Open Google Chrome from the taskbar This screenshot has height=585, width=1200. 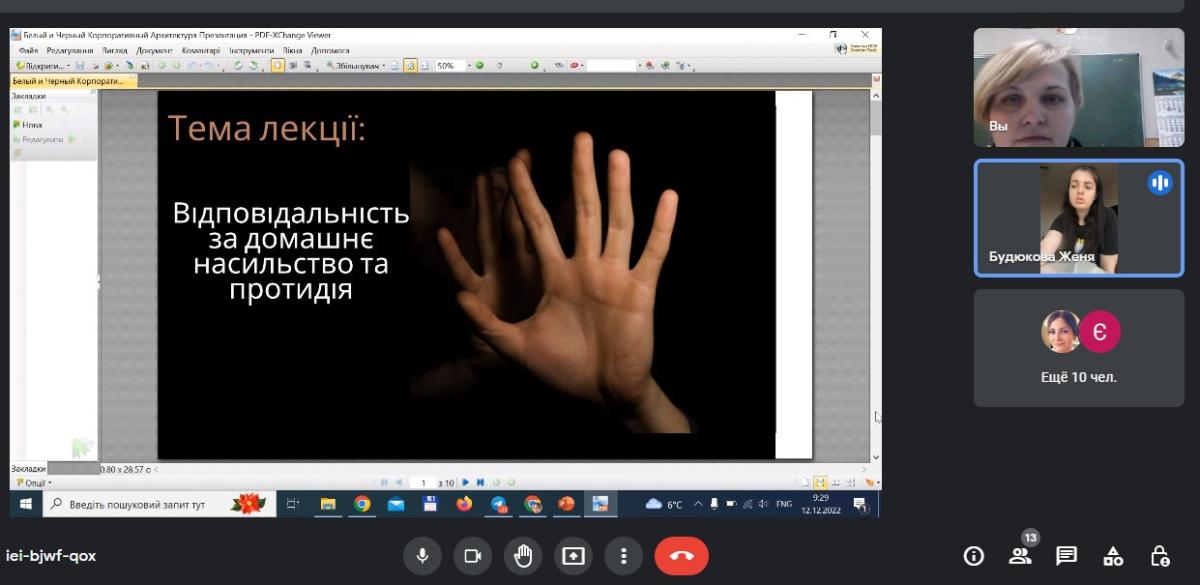tap(361, 504)
